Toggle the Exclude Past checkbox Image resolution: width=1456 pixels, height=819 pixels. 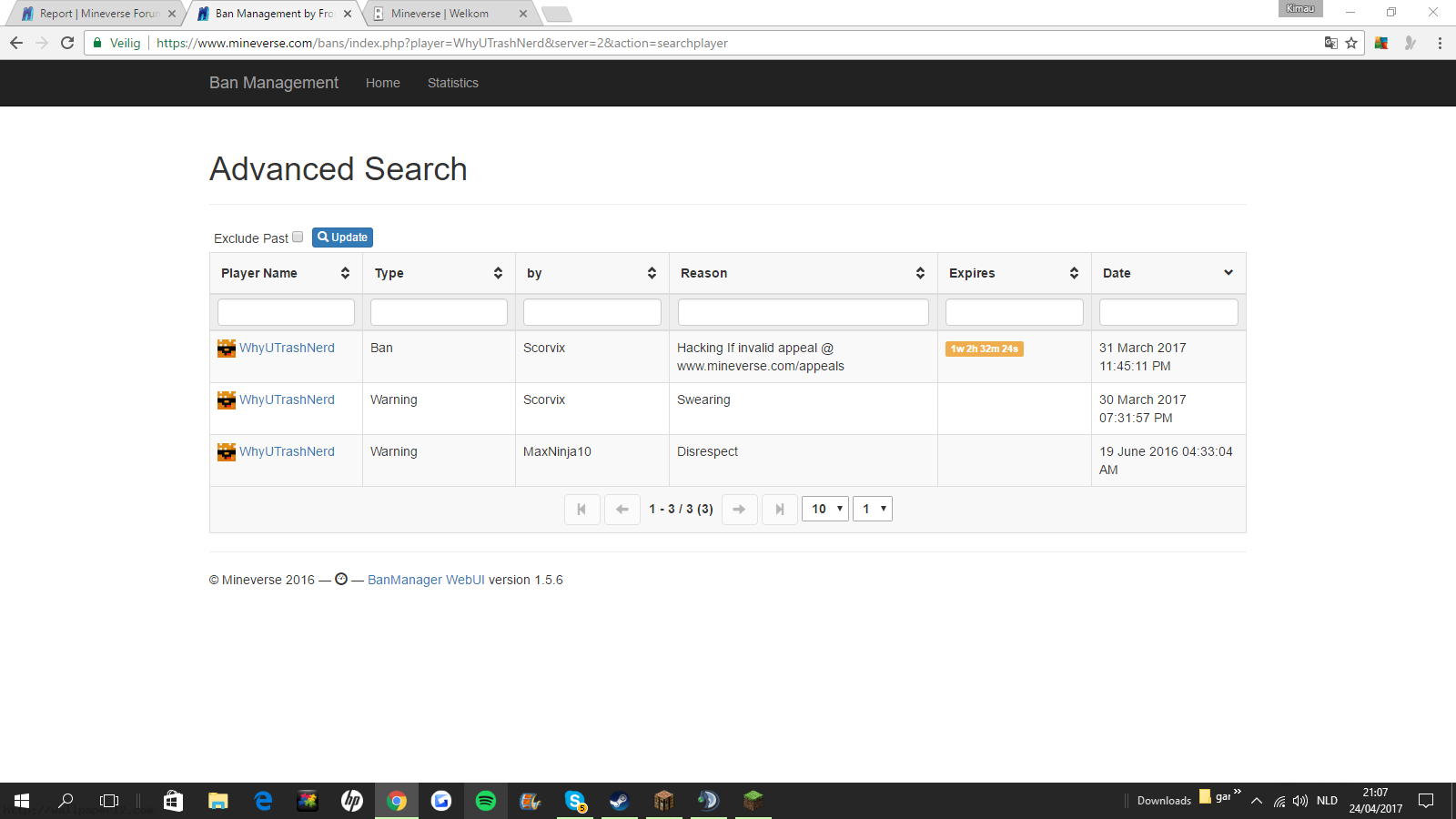(298, 237)
